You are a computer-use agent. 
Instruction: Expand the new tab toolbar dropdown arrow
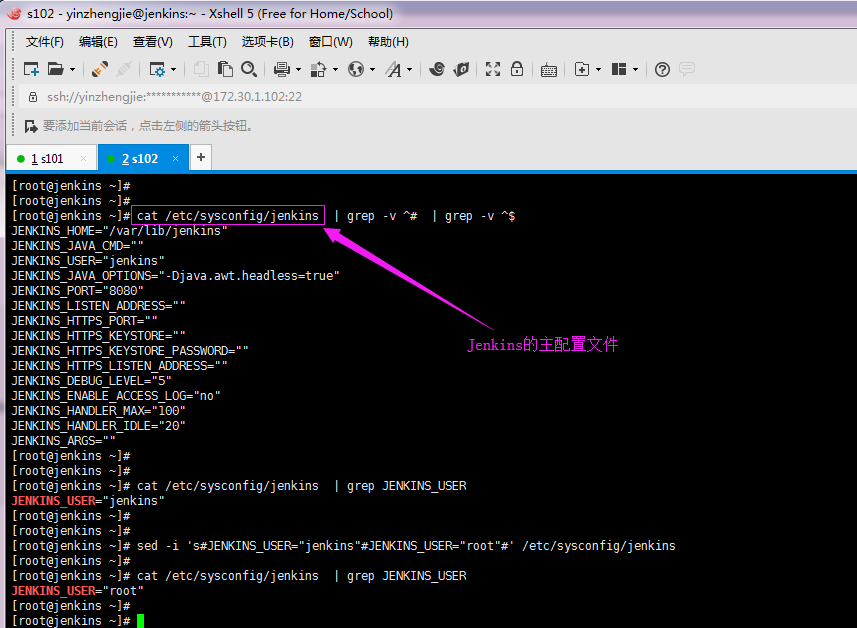pyautogui.click(x=598, y=70)
